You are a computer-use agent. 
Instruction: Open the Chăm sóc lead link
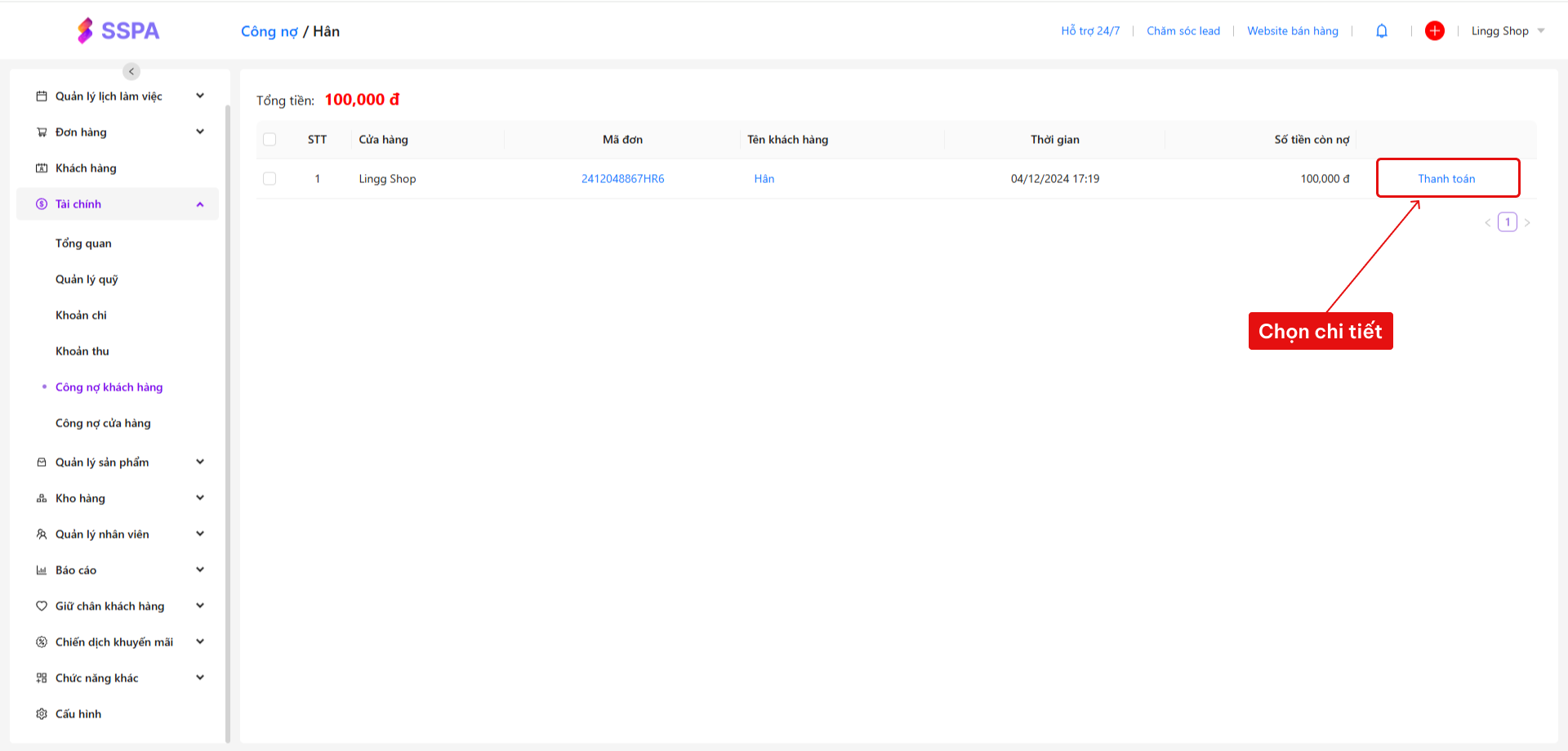pos(1183,31)
